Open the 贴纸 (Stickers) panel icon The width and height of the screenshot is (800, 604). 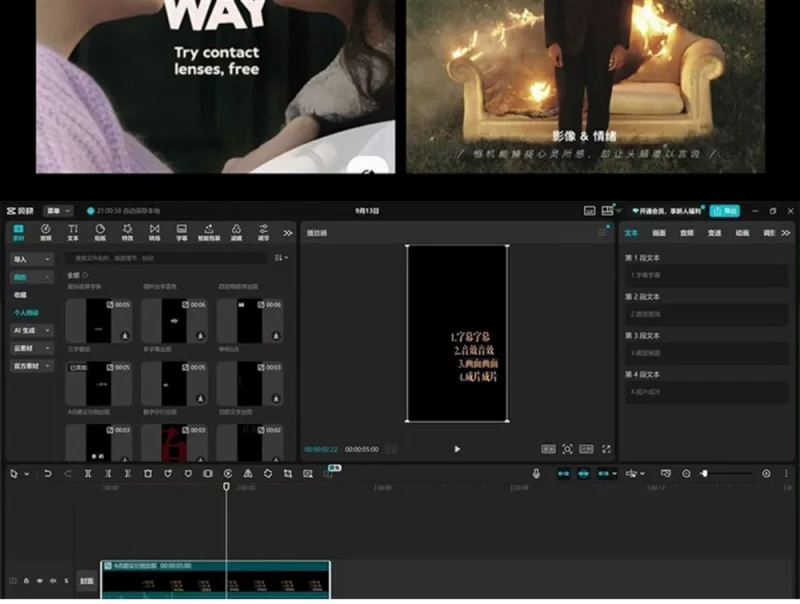(x=100, y=233)
